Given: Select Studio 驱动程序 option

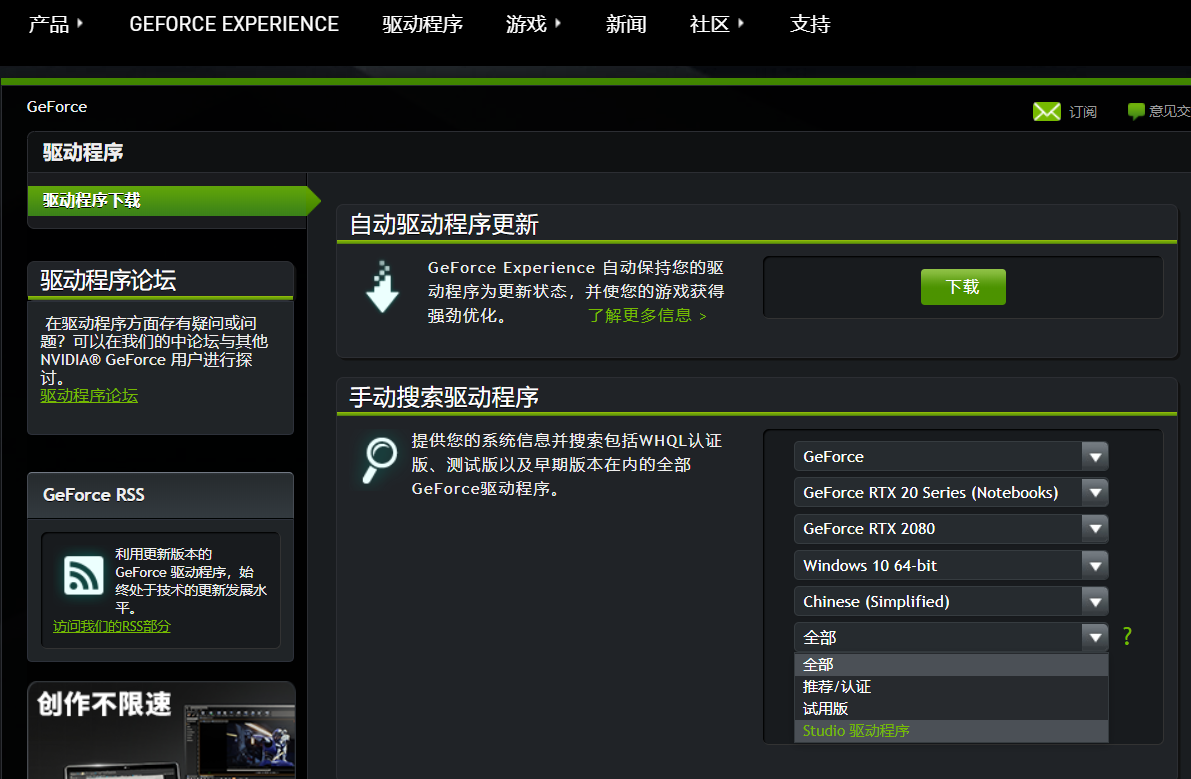Looking at the screenshot, I should 951,730.
